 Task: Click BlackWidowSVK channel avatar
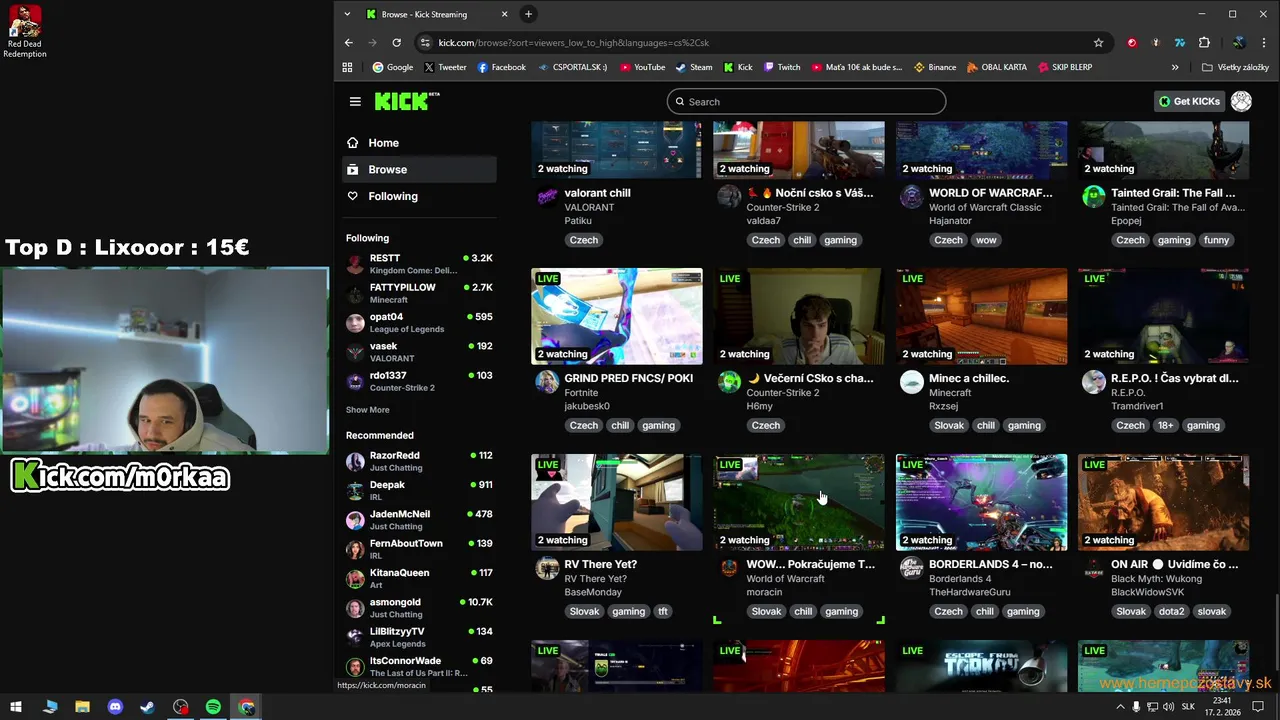pyautogui.click(x=1094, y=568)
